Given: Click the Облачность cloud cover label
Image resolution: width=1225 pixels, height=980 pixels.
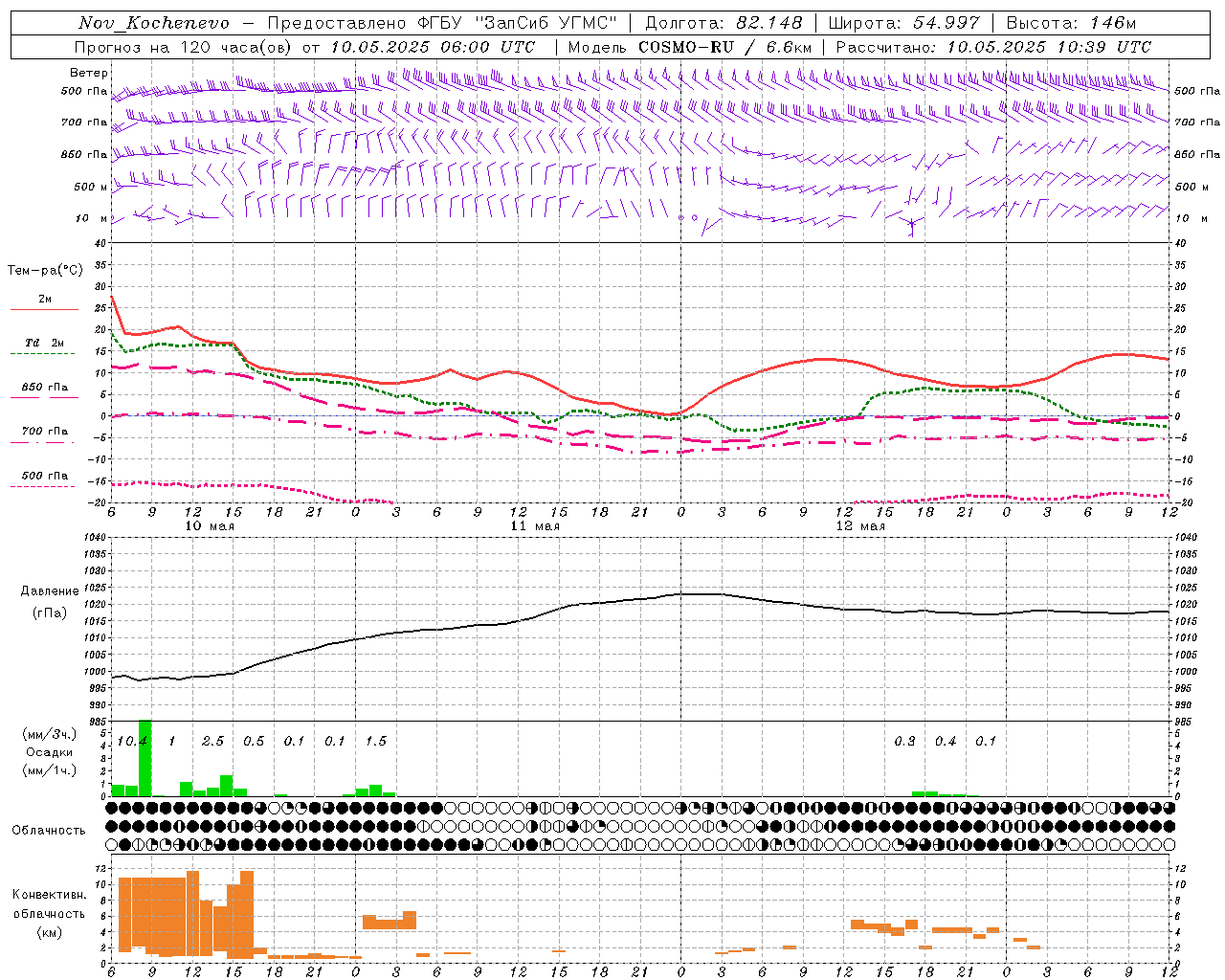Looking at the screenshot, I should [x=49, y=831].
